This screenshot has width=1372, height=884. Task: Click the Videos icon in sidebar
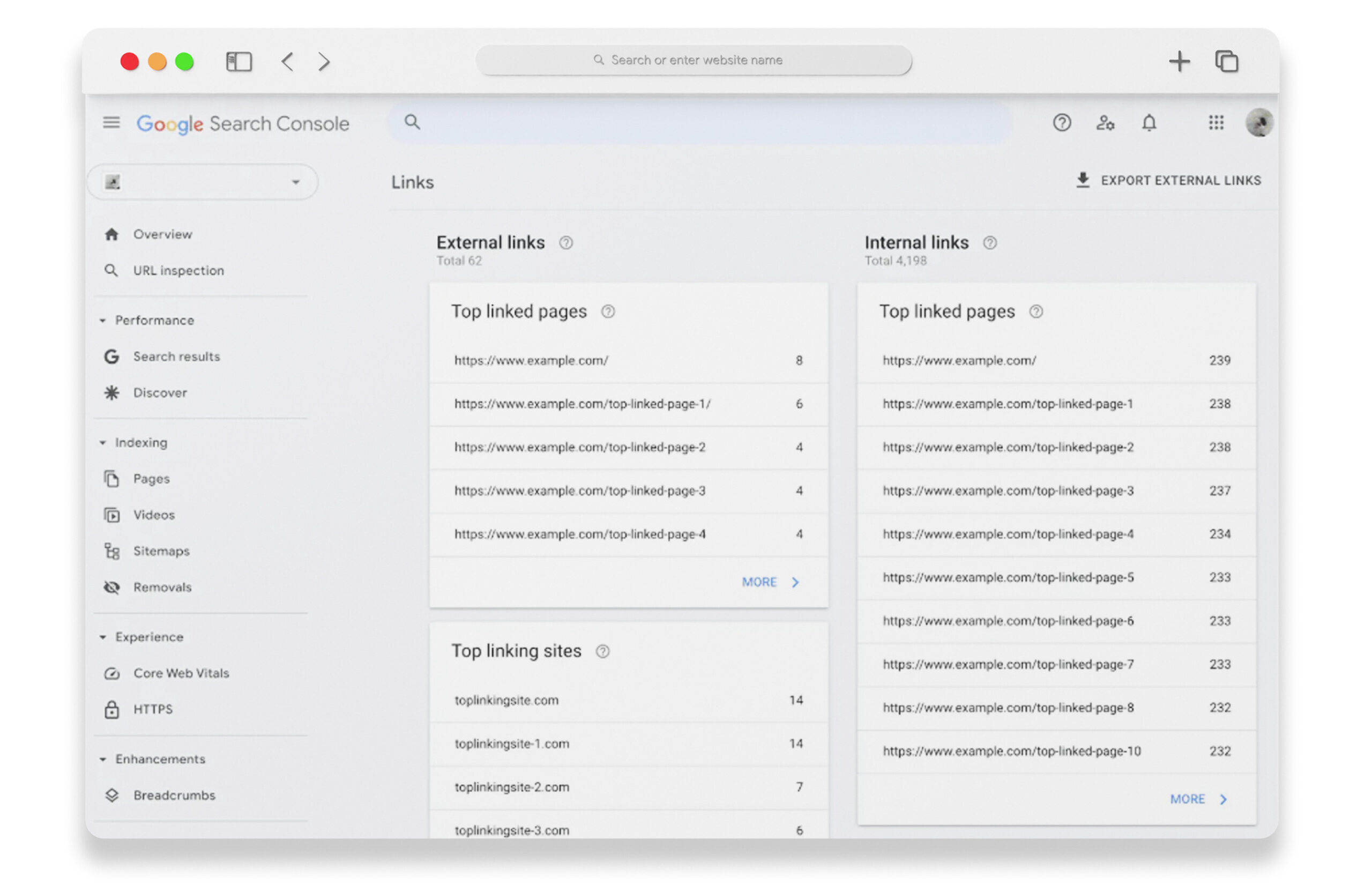[112, 515]
